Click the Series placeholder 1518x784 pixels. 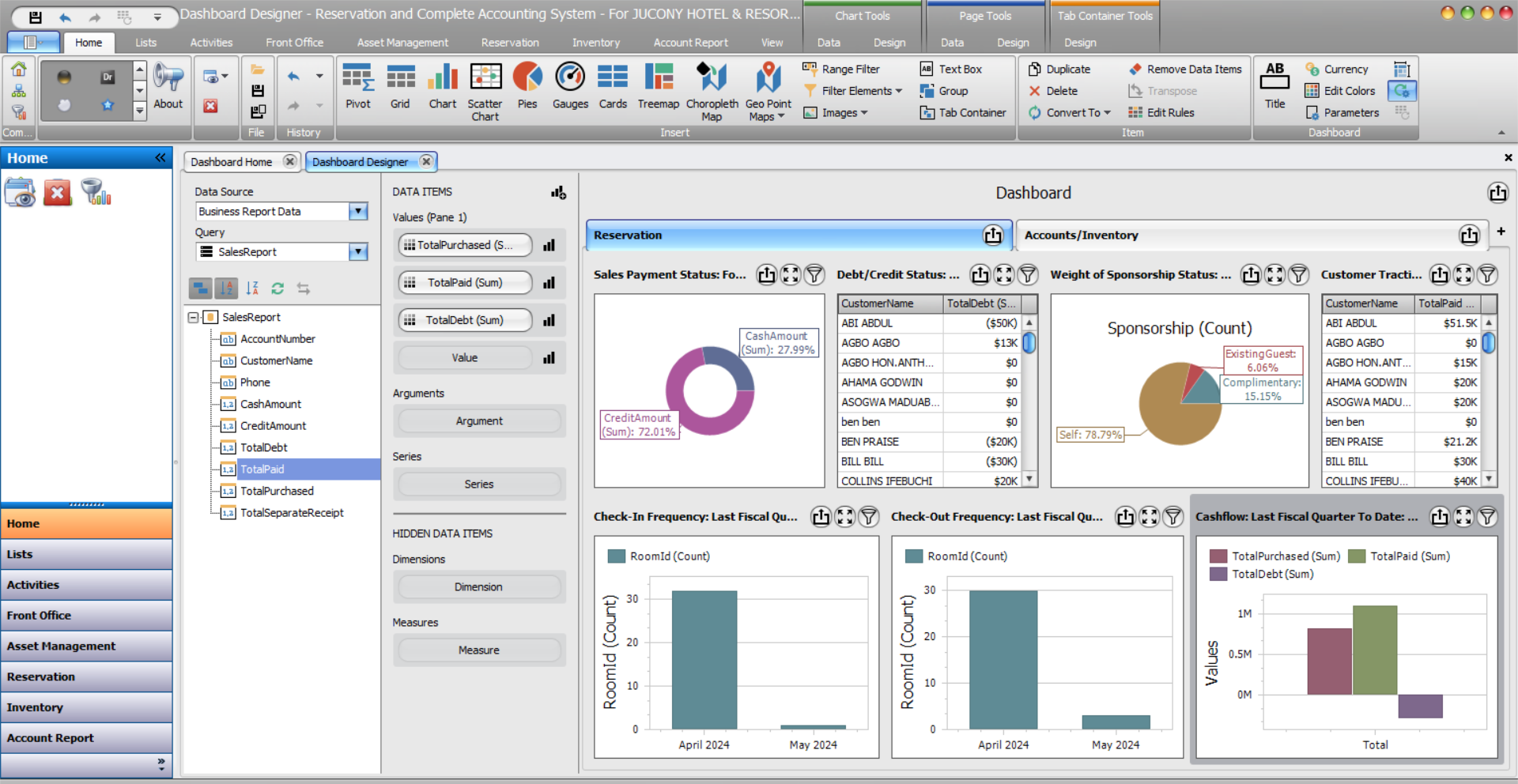click(479, 484)
